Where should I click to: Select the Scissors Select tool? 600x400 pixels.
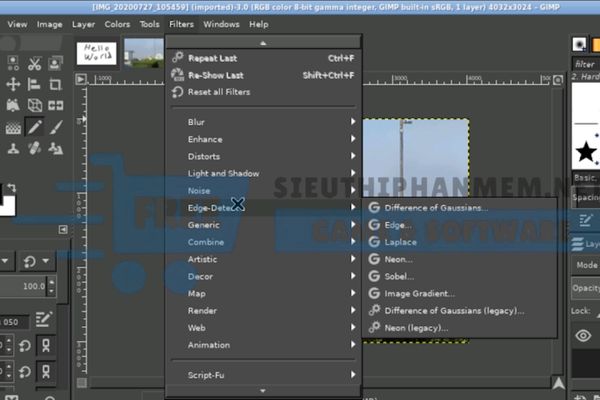tap(34, 63)
